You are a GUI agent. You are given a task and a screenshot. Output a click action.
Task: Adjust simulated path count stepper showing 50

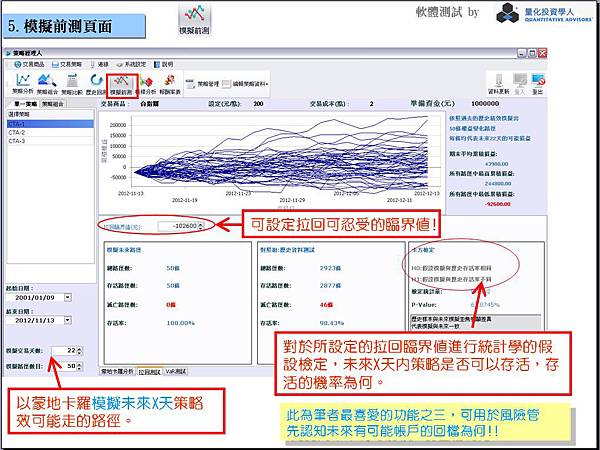click(80, 366)
